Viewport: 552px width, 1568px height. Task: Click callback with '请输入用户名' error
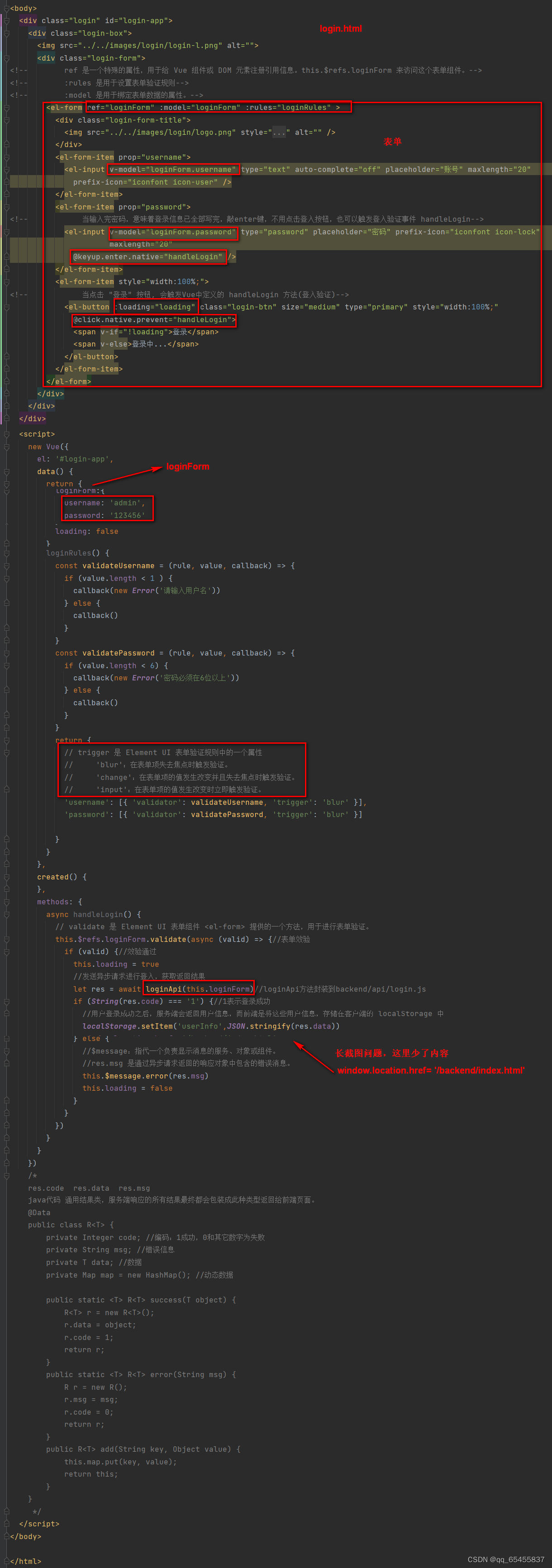pyautogui.click(x=147, y=590)
